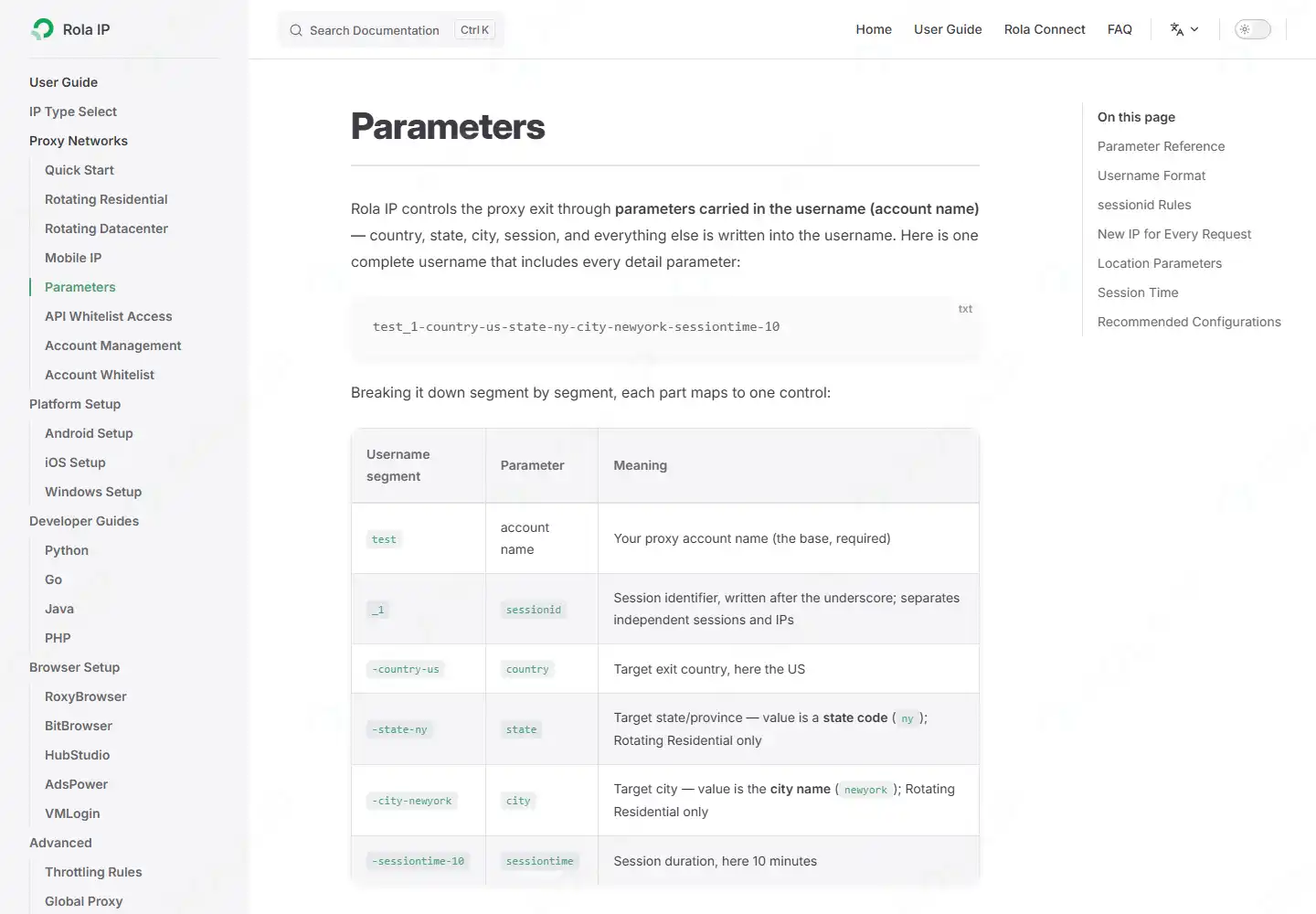This screenshot has height=914, width=1316.
Task: Select Platform Setup sidebar section
Action: (75, 404)
